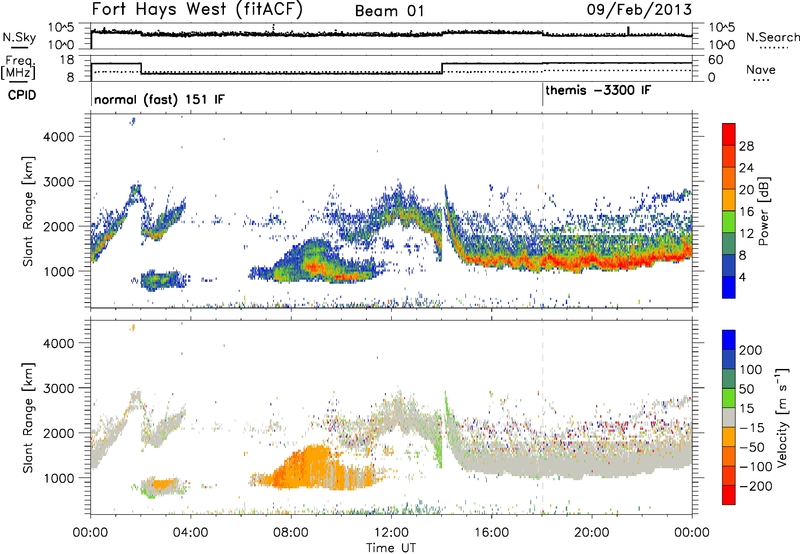Pick the lowest blue Power colorbar segment below 4

point(729,287)
